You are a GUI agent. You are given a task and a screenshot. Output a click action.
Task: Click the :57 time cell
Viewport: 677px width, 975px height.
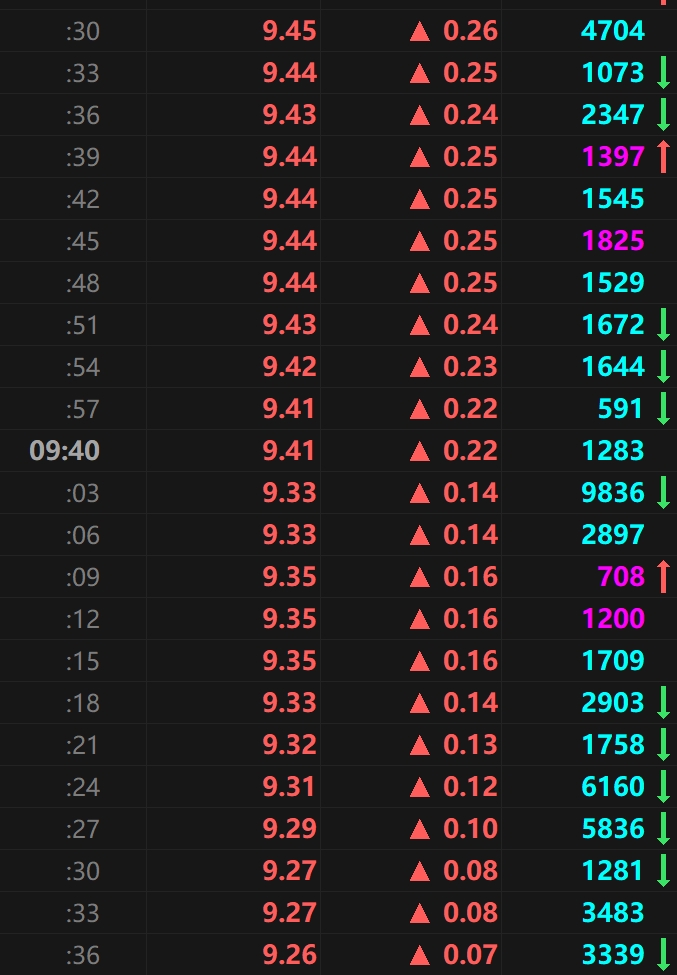[83, 409]
